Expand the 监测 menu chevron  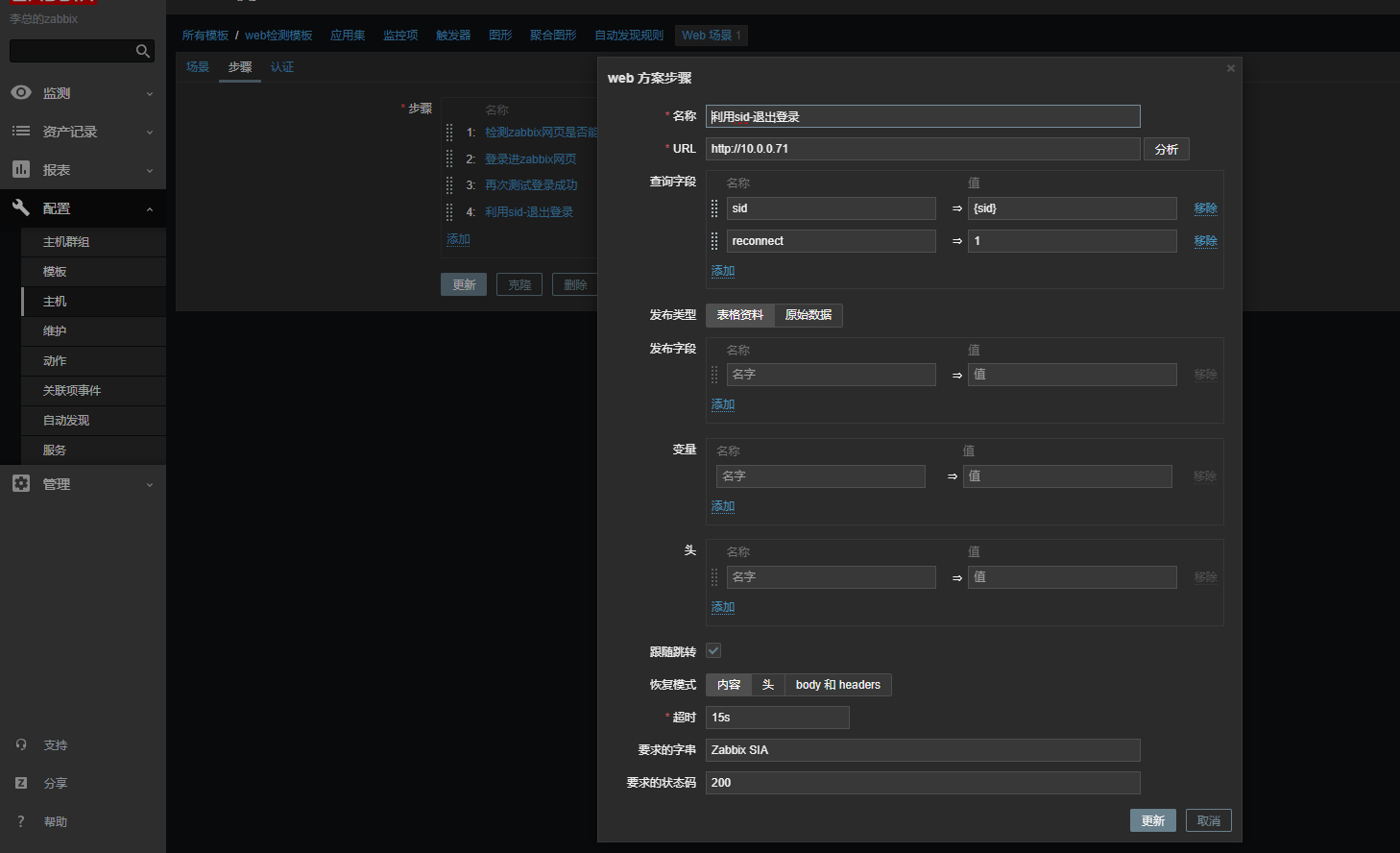click(150, 94)
